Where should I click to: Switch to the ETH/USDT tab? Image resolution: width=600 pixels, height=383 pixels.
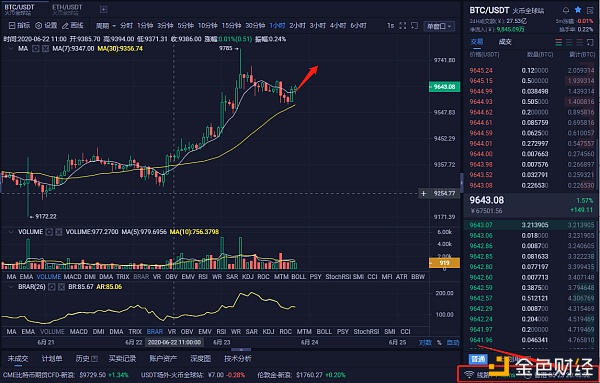click(67, 9)
